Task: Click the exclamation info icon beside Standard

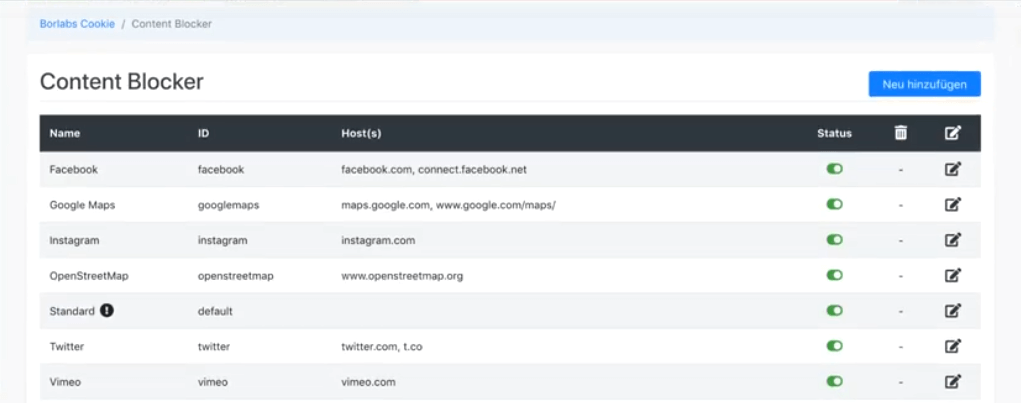Action: click(x=107, y=311)
